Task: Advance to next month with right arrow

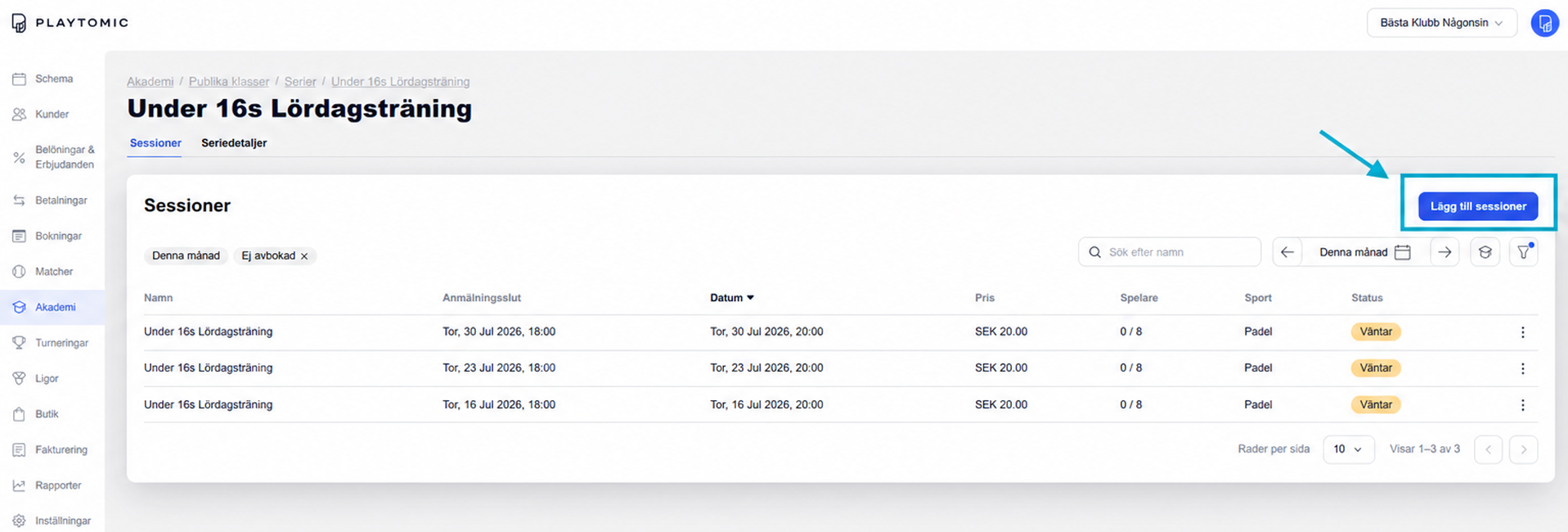Action: [x=1444, y=252]
